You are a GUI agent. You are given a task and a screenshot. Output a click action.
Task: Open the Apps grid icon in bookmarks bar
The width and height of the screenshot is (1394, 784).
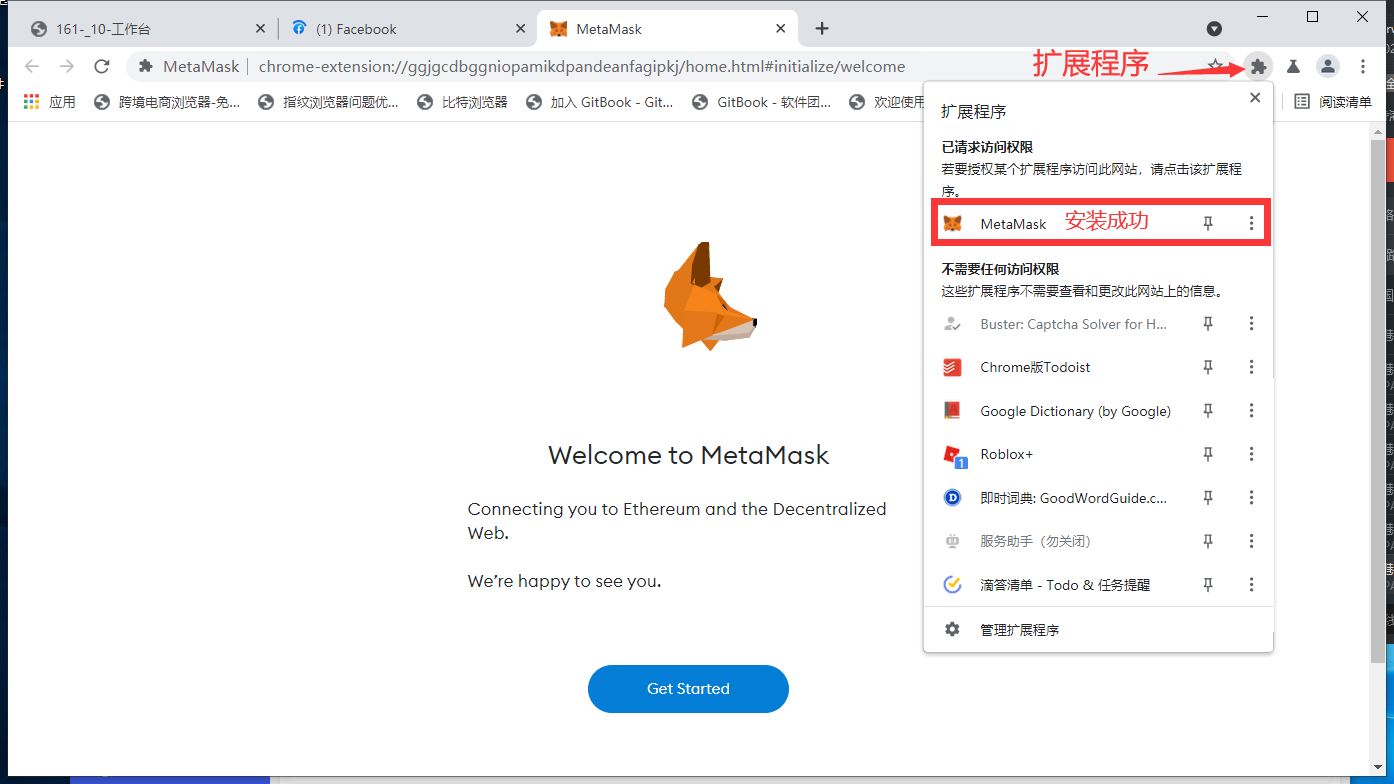point(31,101)
